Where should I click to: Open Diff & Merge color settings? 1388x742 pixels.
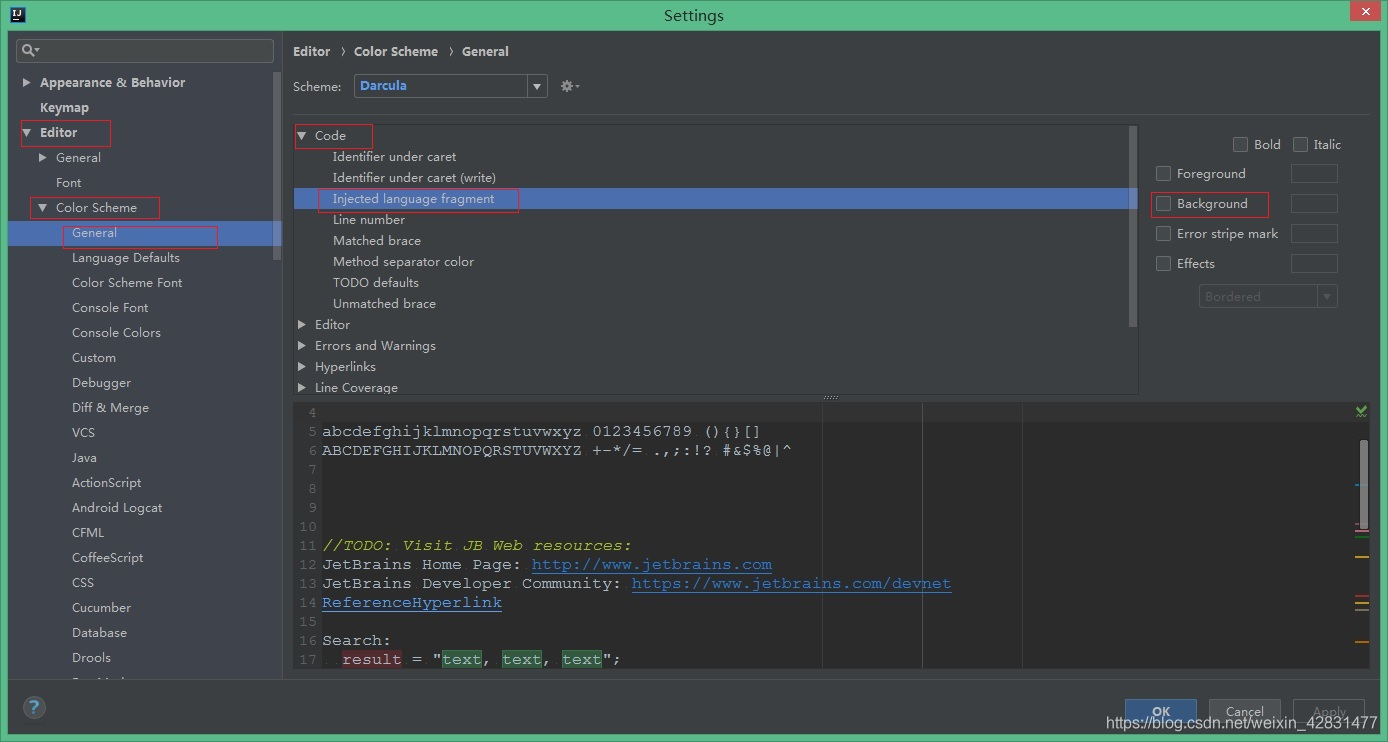[x=110, y=407]
